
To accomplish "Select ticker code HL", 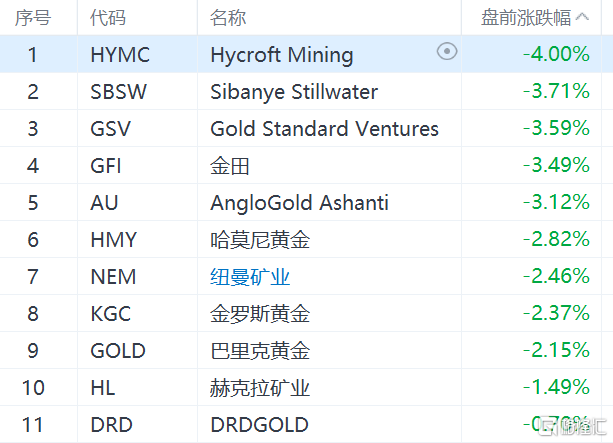I will coord(103,388).
